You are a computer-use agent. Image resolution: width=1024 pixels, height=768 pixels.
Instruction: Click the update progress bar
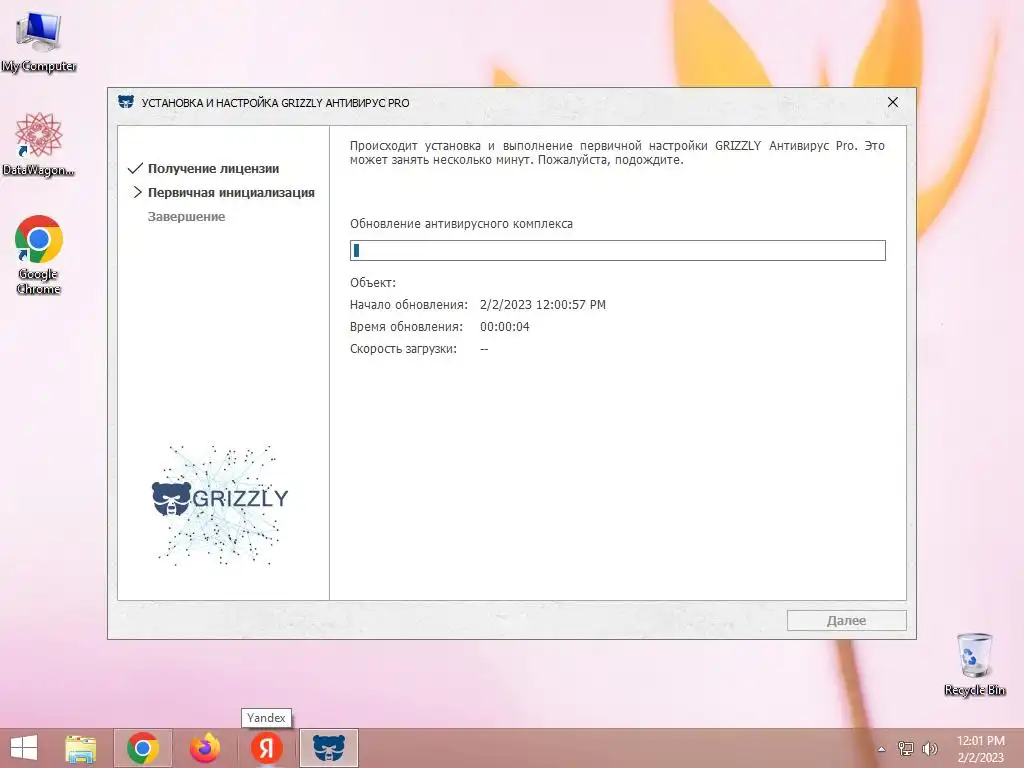click(x=618, y=251)
